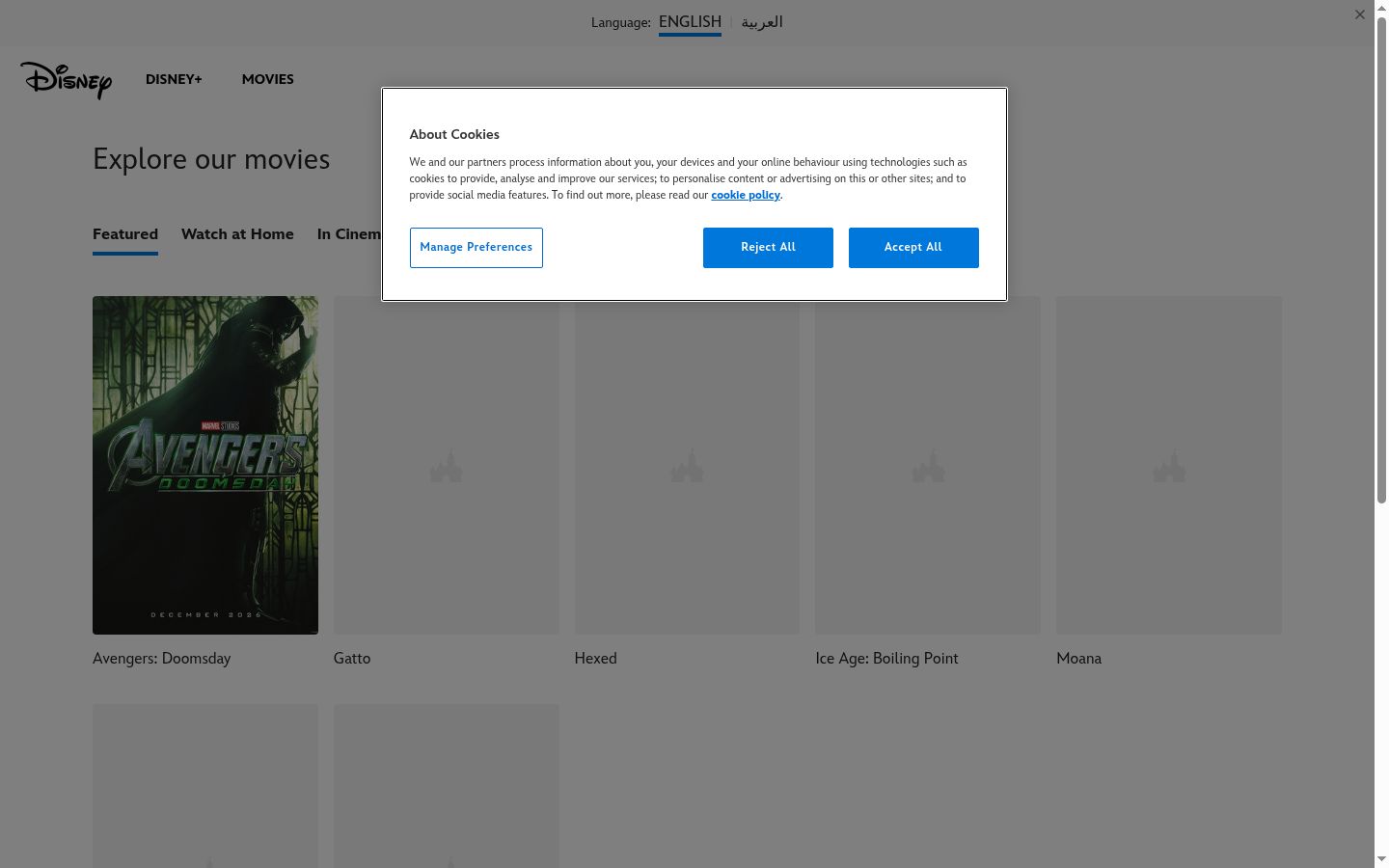
Task: Click the Manage Preferences button
Action: point(477,248)
